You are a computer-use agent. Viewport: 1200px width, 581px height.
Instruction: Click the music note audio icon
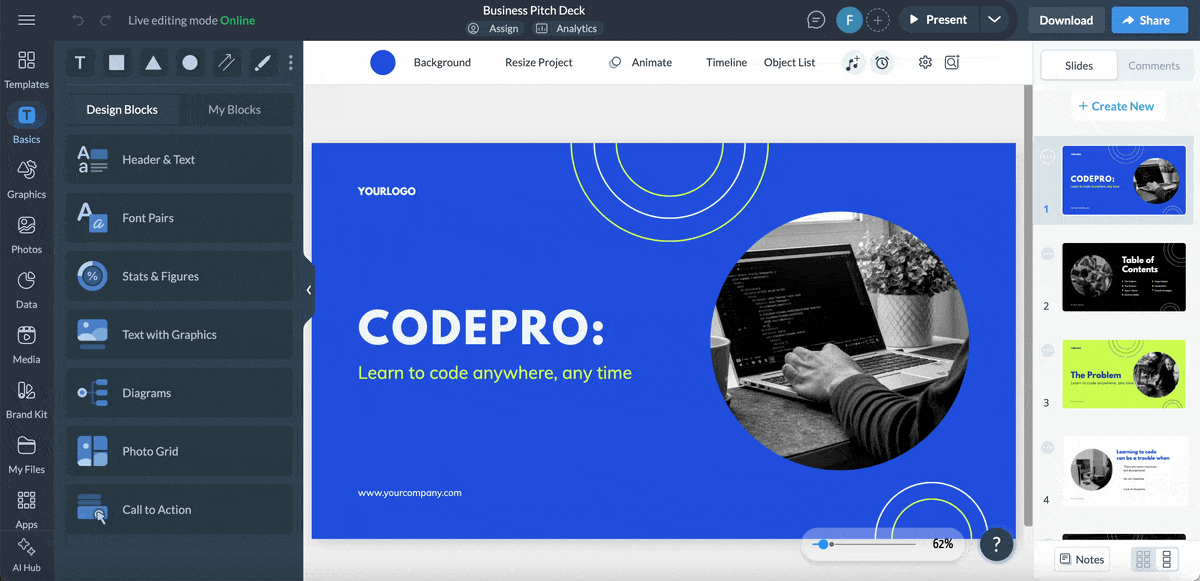point(852,63)
